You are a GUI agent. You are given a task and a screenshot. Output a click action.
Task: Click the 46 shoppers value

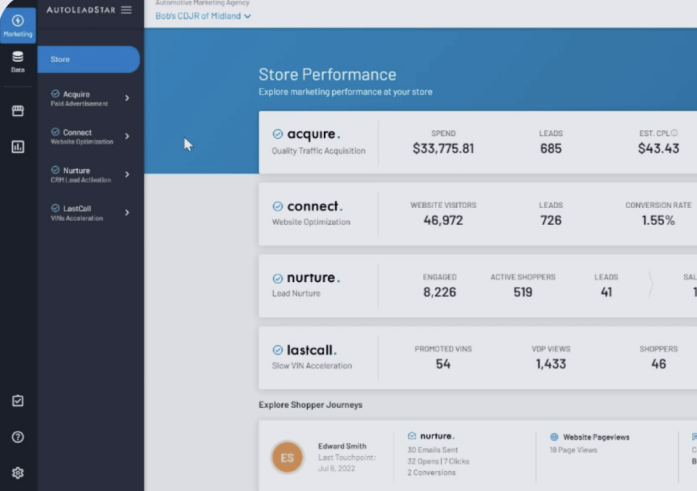pyautogui.click(x=658, y=364)
